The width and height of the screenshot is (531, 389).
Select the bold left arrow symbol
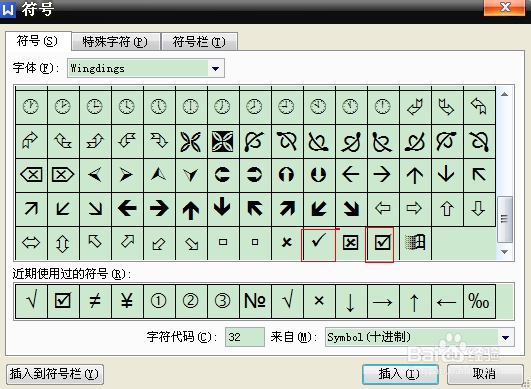click(x=127, y=209)
